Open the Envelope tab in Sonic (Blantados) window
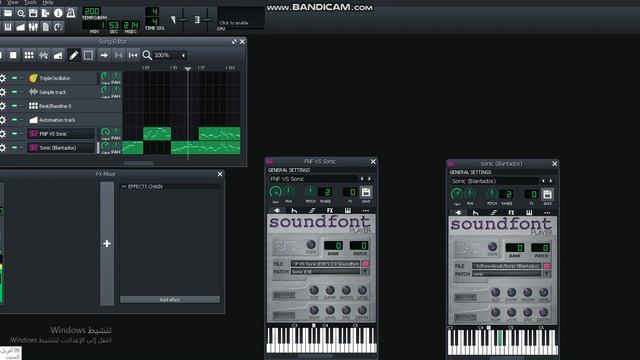The image size is (640, 360). tap(476, 213)
